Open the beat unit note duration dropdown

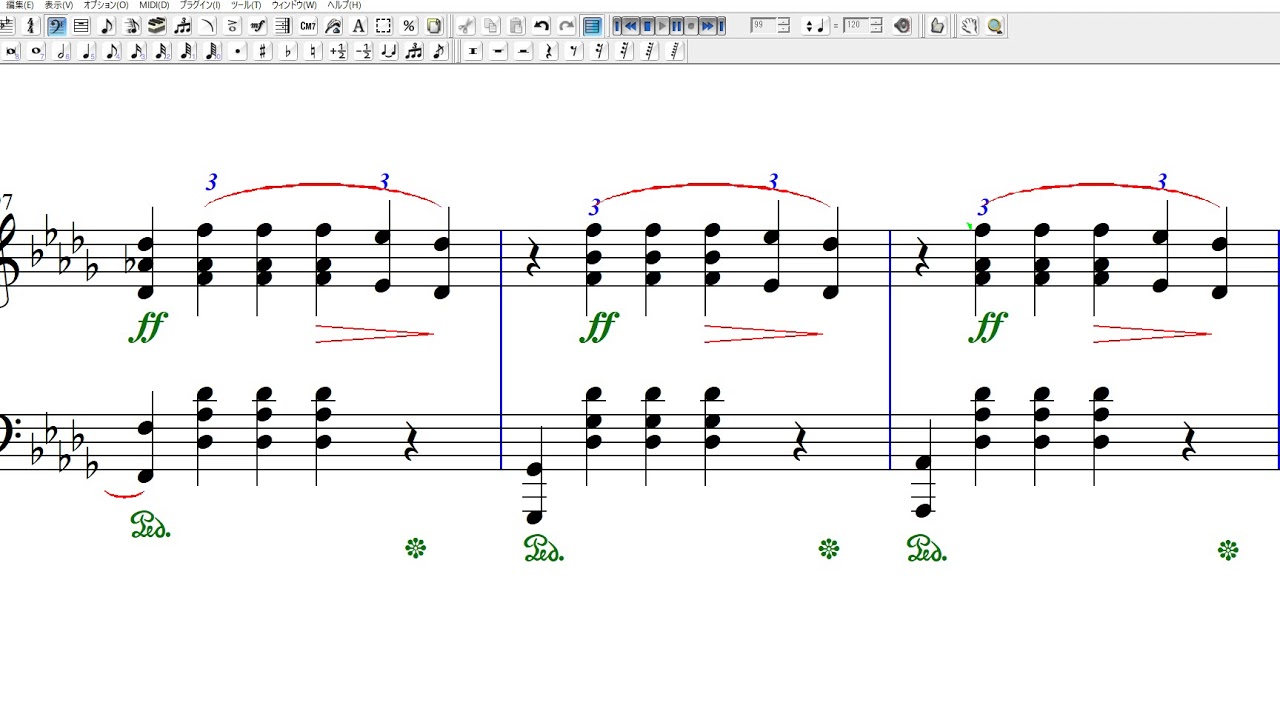[x=814, y=26]
